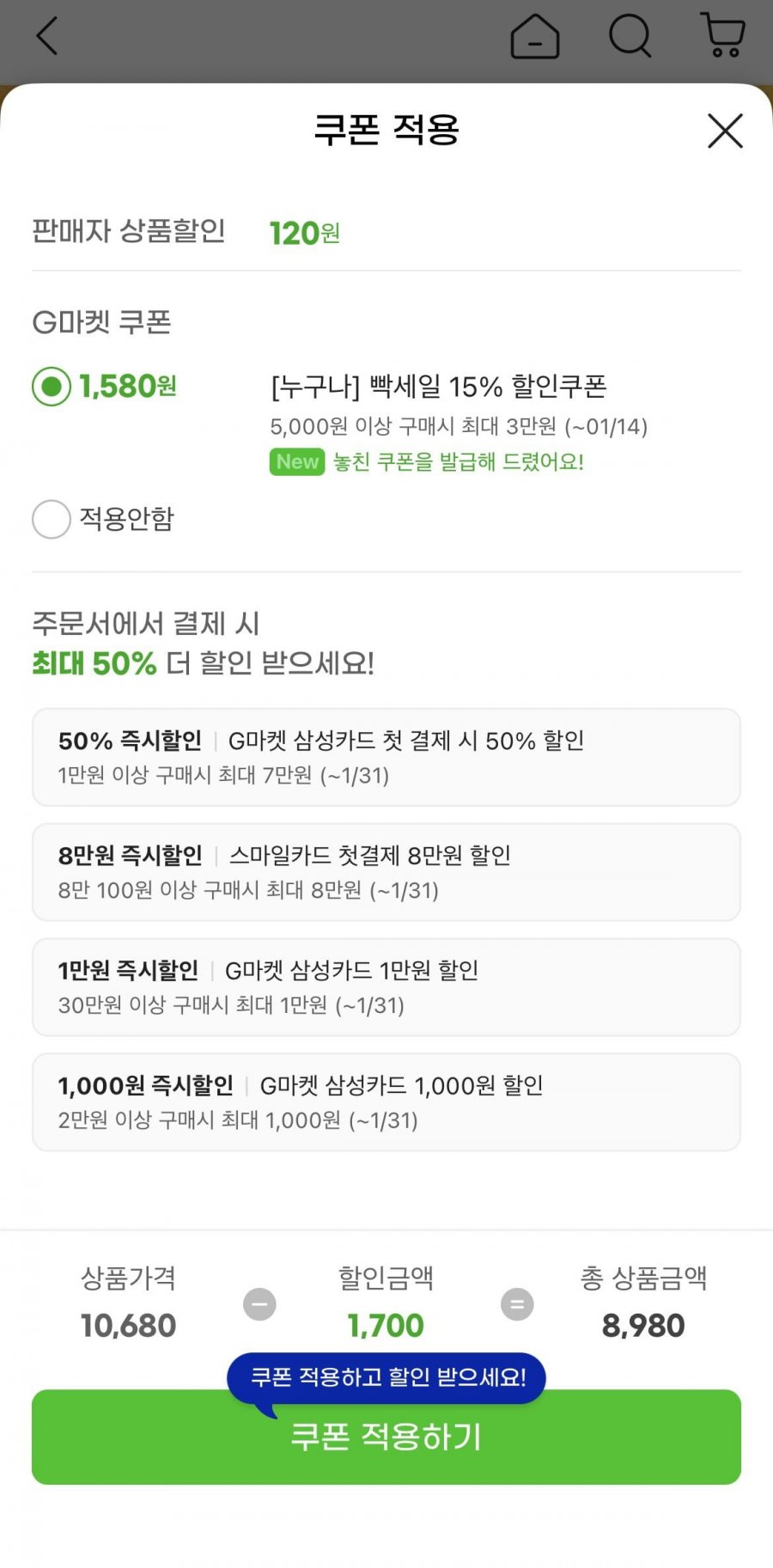Select the 적용안함 radio option
The width and height of the screenshot is (773, 1568).
click(x=52, y=519)
